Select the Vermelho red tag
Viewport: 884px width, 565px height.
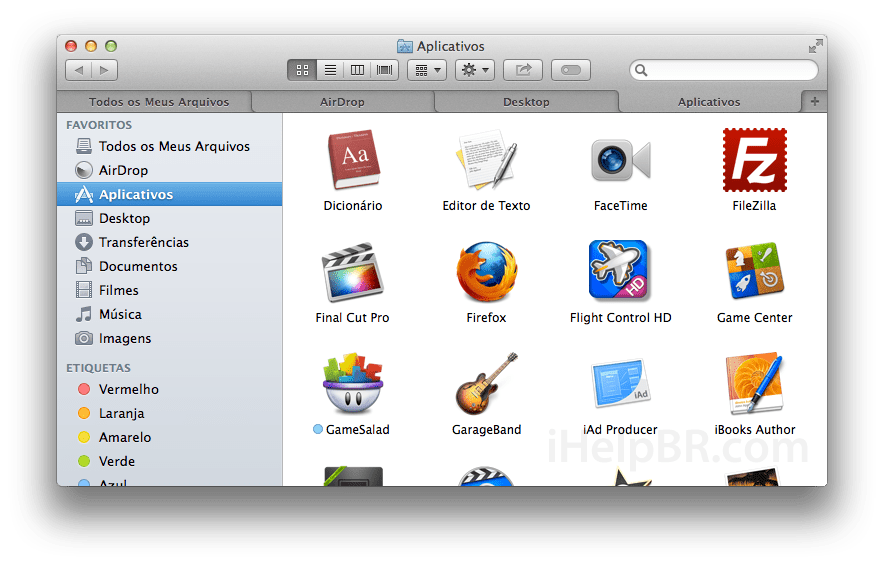pyautogui.click(x=170, y=389)
